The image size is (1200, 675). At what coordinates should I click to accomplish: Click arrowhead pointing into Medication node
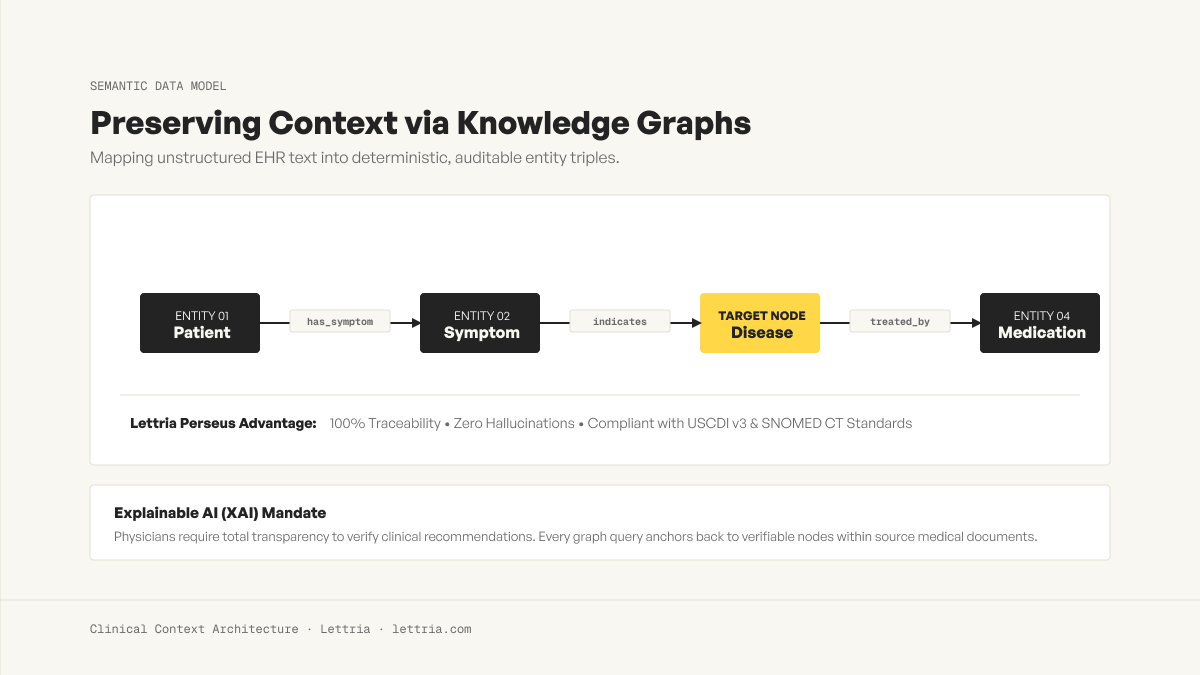pos(974,323)
